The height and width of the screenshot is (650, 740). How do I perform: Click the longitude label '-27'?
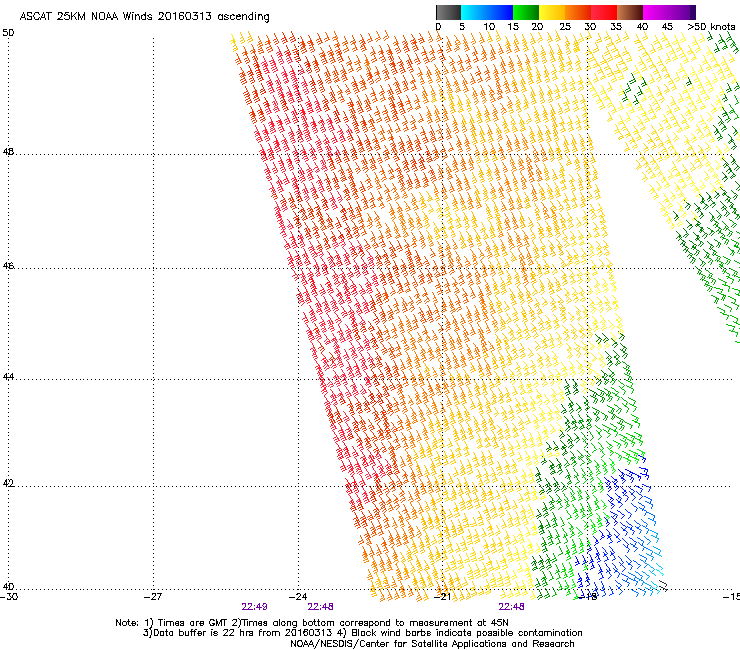click(x=154, y=597)
